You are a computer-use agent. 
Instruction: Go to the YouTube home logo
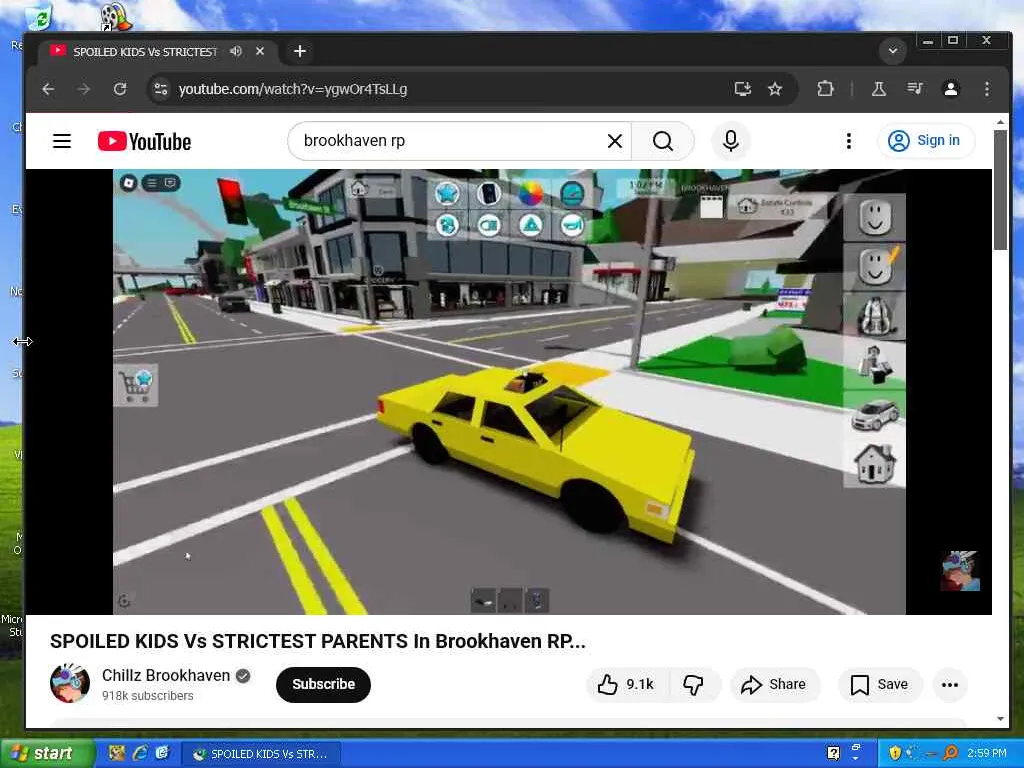144,141
